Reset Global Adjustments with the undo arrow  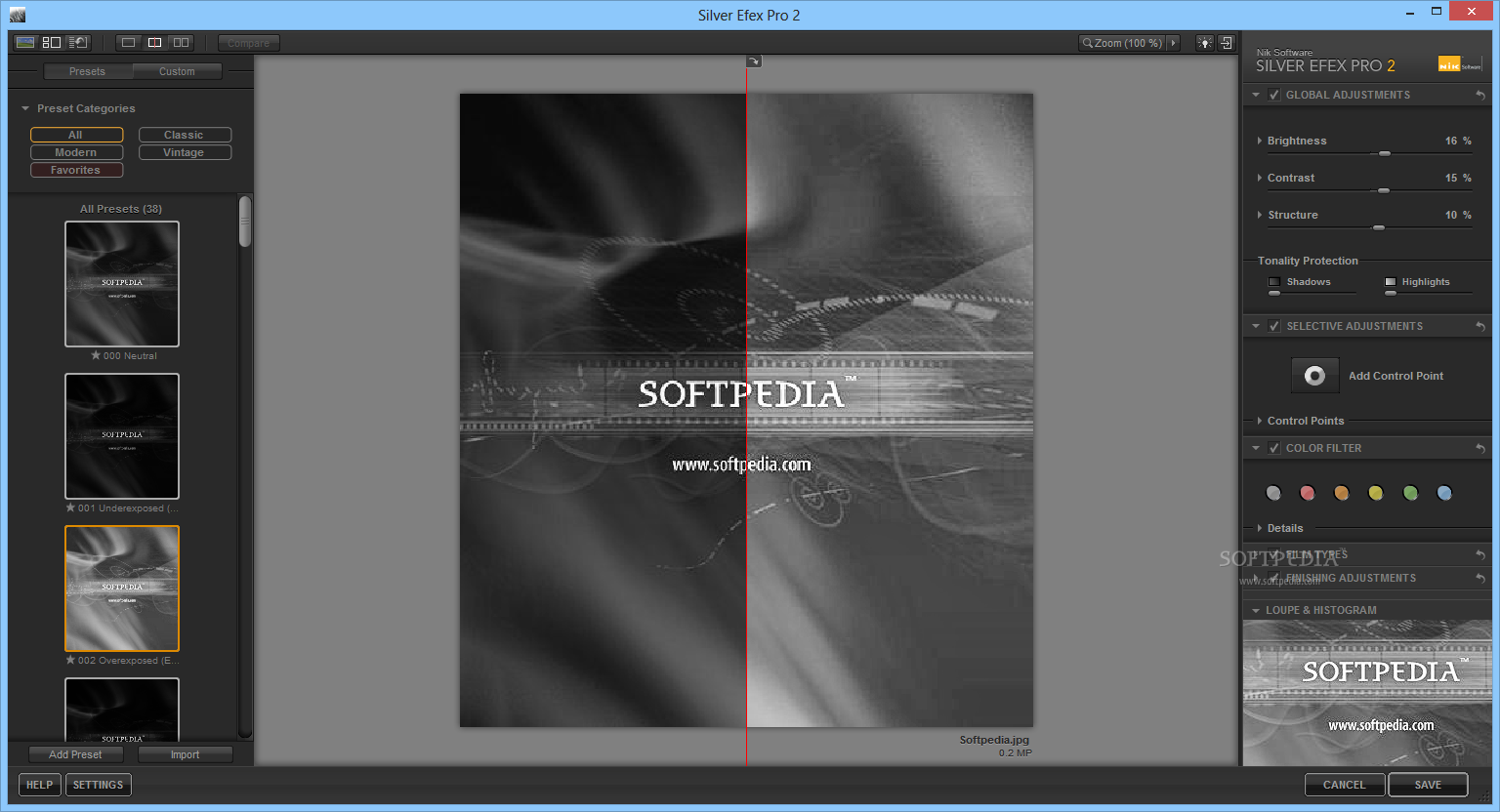pyautogui.click(x=1480, y=95)
